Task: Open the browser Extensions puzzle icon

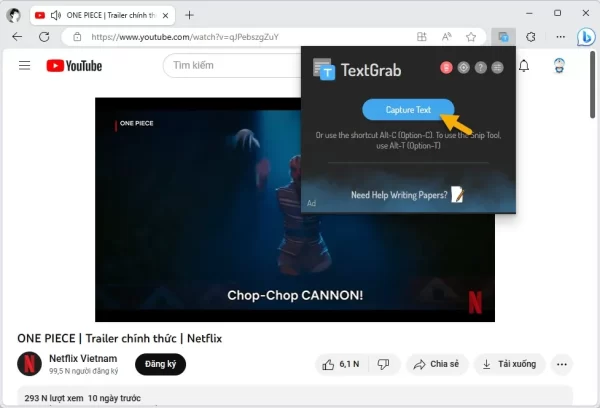Action: pos(531,37)
